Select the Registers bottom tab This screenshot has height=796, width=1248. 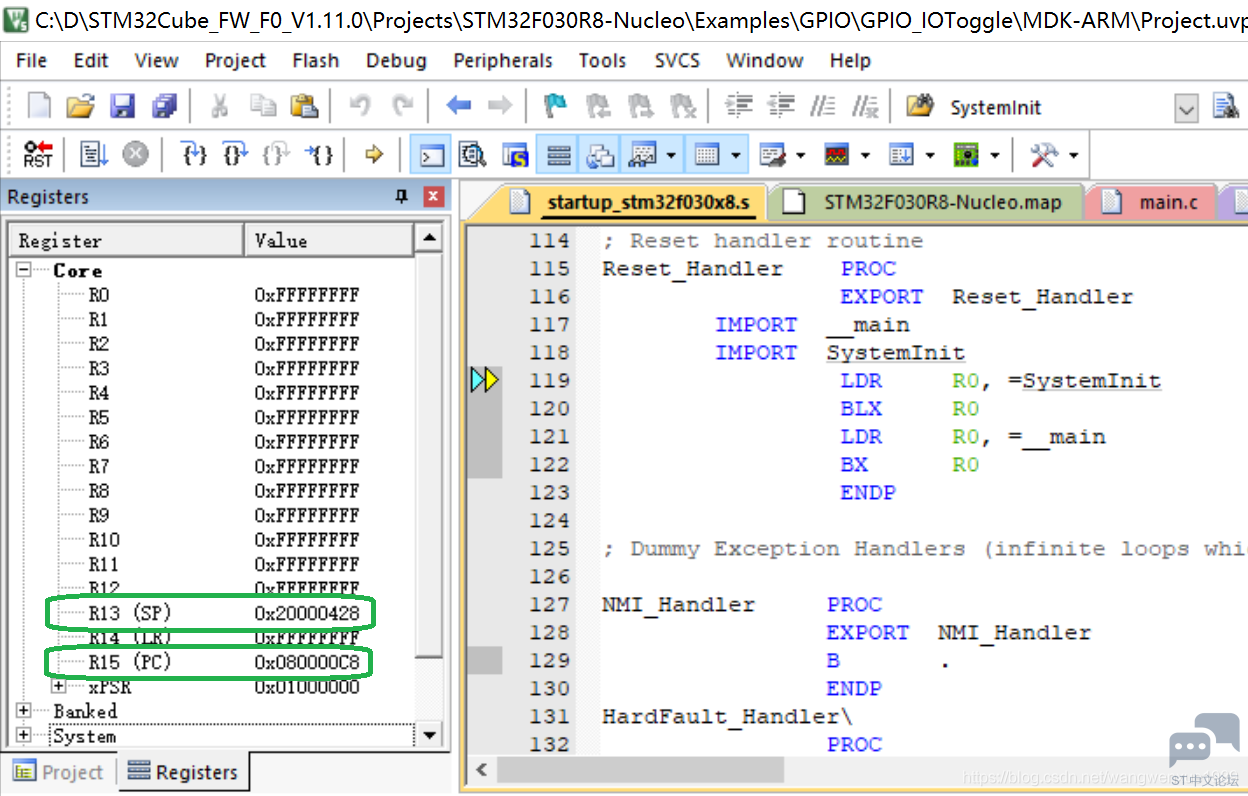click(x=183, y=772)
